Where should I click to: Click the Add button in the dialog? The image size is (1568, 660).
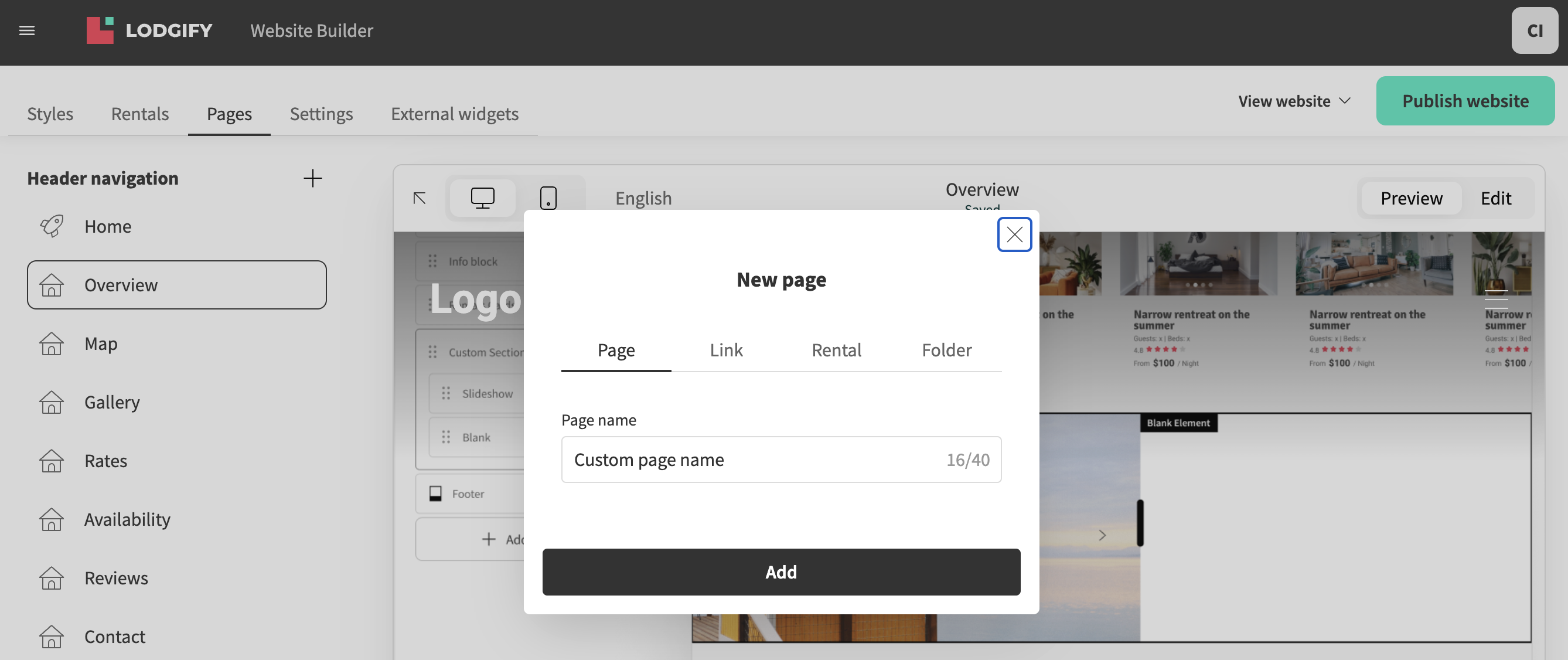[x=781, y=571]
